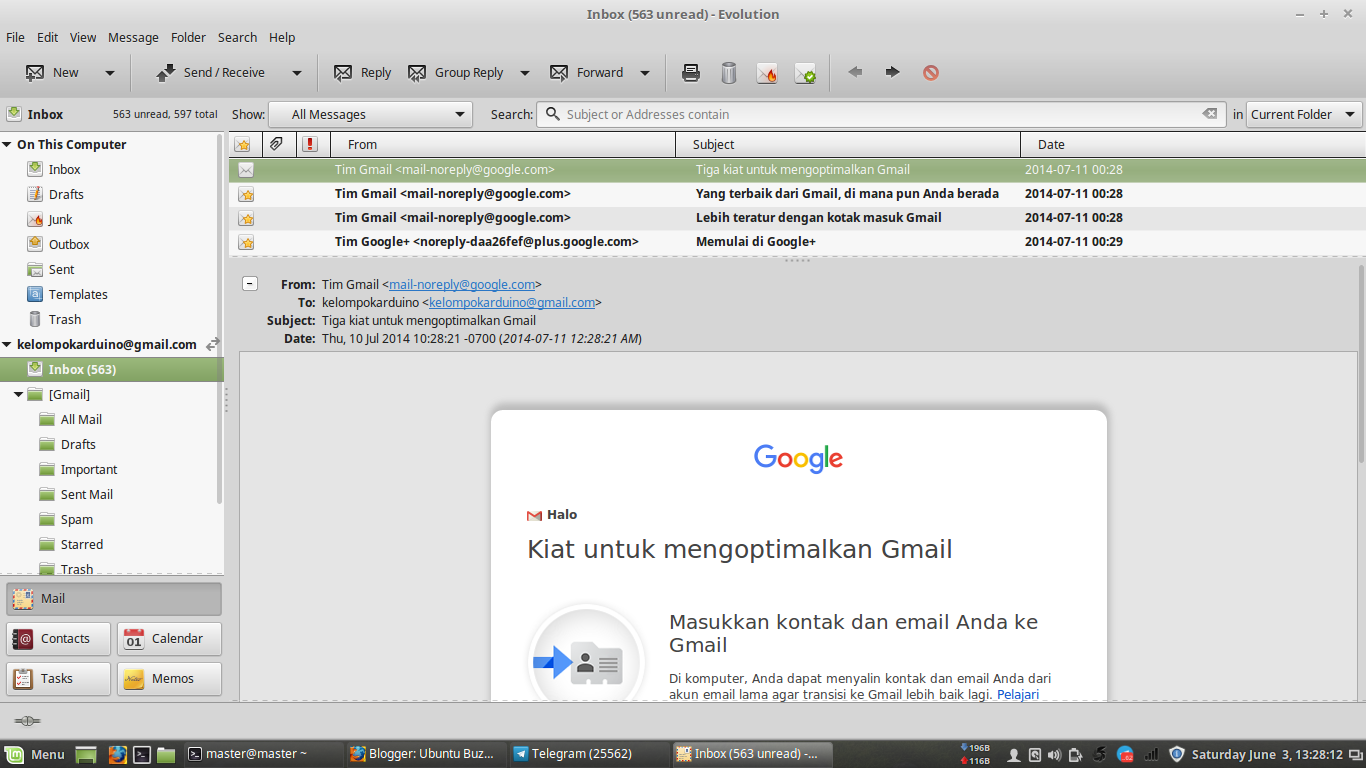Open the Current Folder search scope dropdown
This screenshot has width=1366, height=768.
pos(1304,114)
